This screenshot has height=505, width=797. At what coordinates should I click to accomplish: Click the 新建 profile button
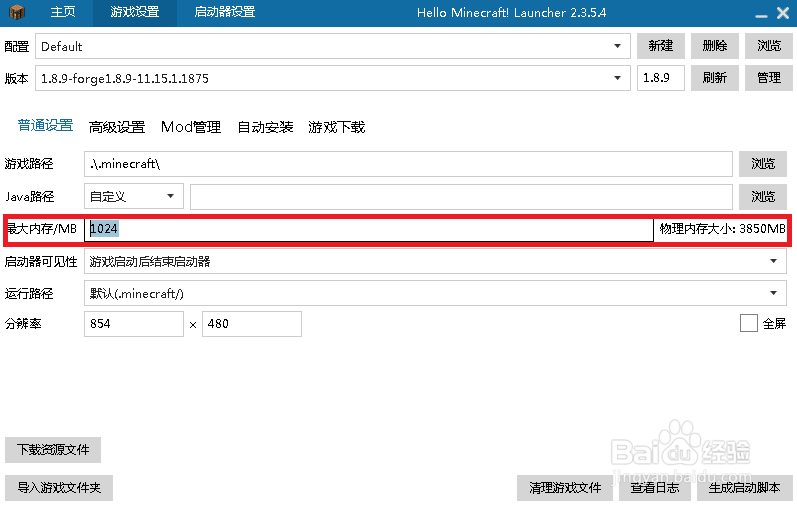[661, 46]
